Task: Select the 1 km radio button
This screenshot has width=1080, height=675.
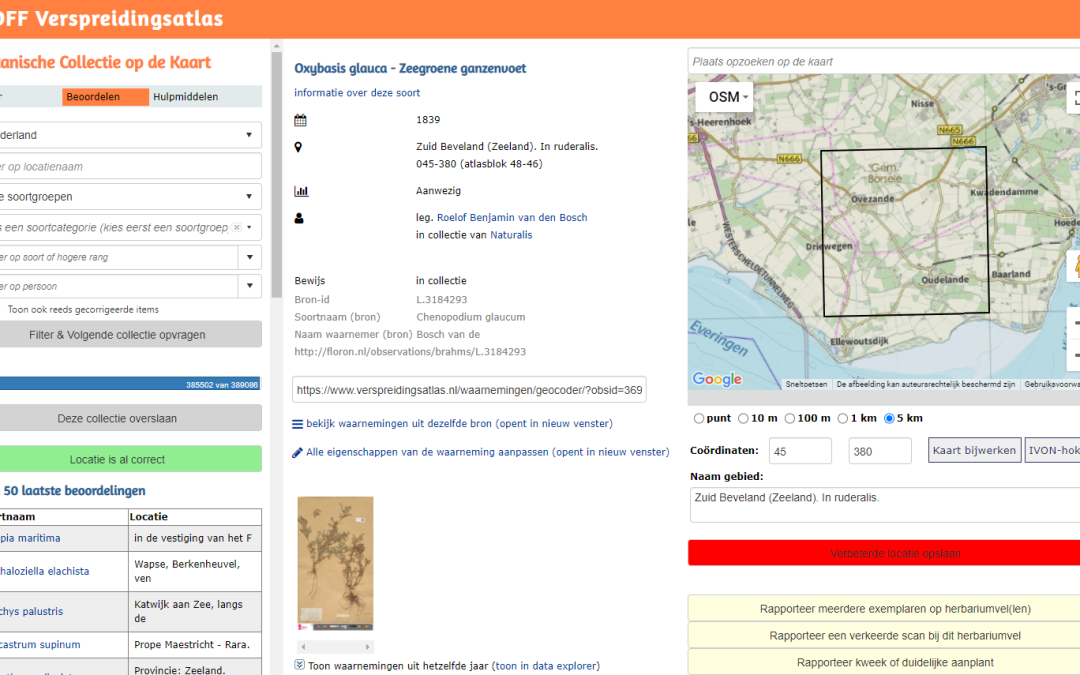Action: pos(842,419)
